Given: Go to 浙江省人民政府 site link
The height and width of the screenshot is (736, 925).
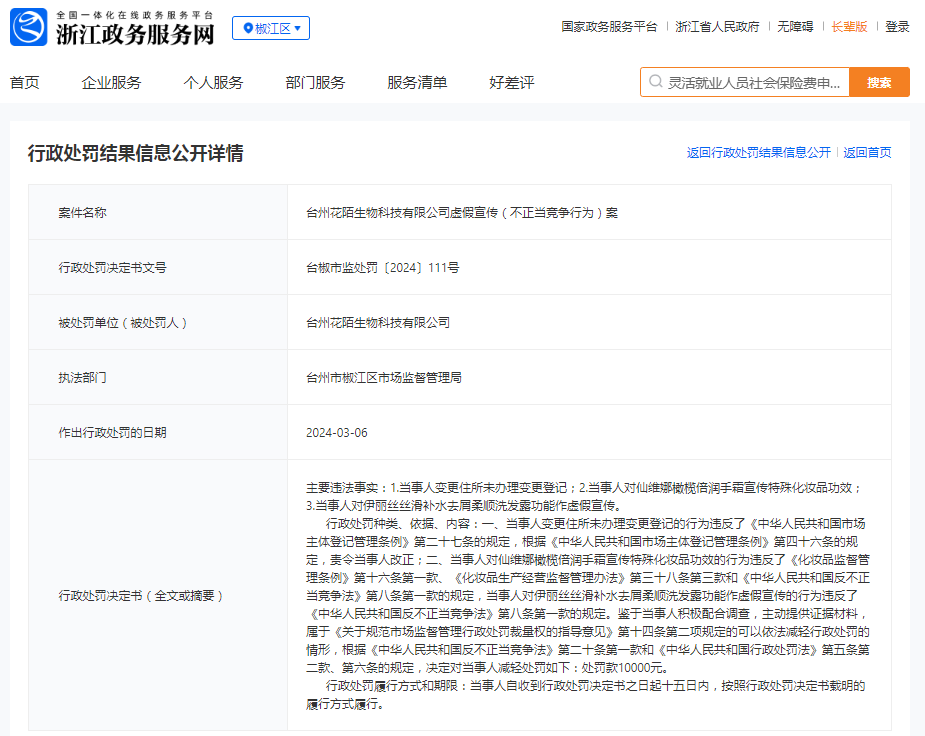Looking at the screenshot, I should (x=717, y=27).
